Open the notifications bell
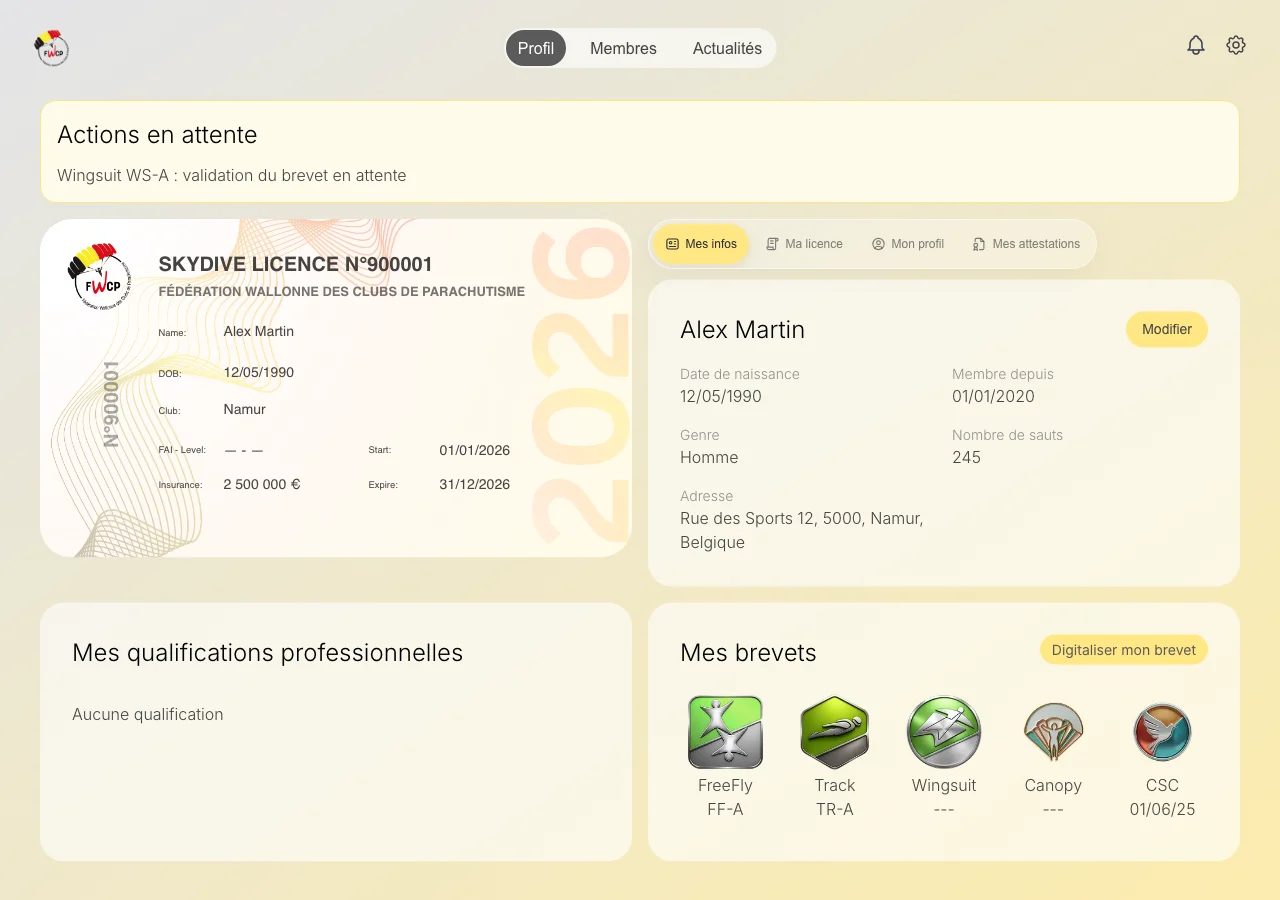The height and width of the screenshot is (900, 1280). (1196, 45)
